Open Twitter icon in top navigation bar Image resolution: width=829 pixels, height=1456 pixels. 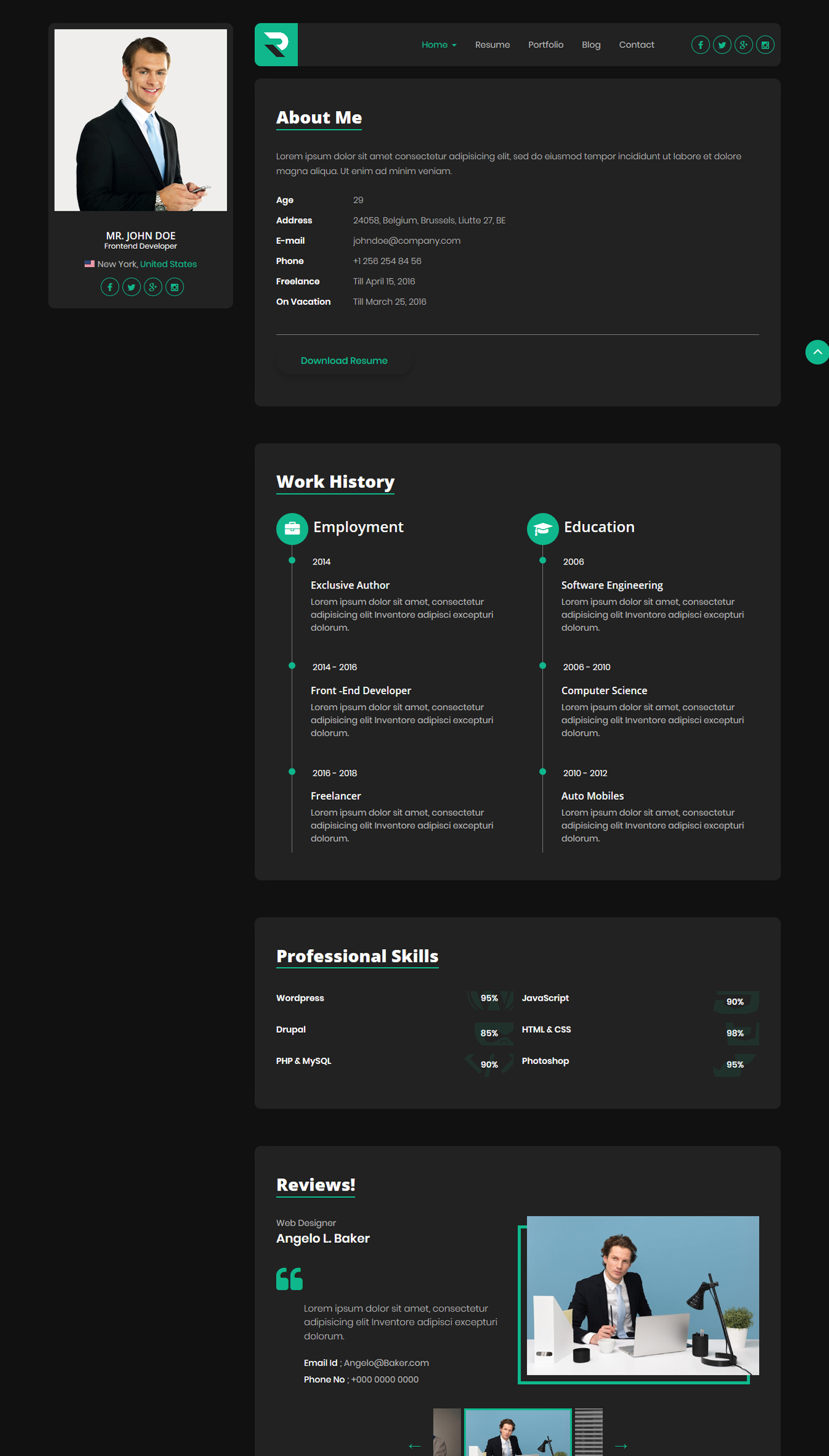[722, 45]
